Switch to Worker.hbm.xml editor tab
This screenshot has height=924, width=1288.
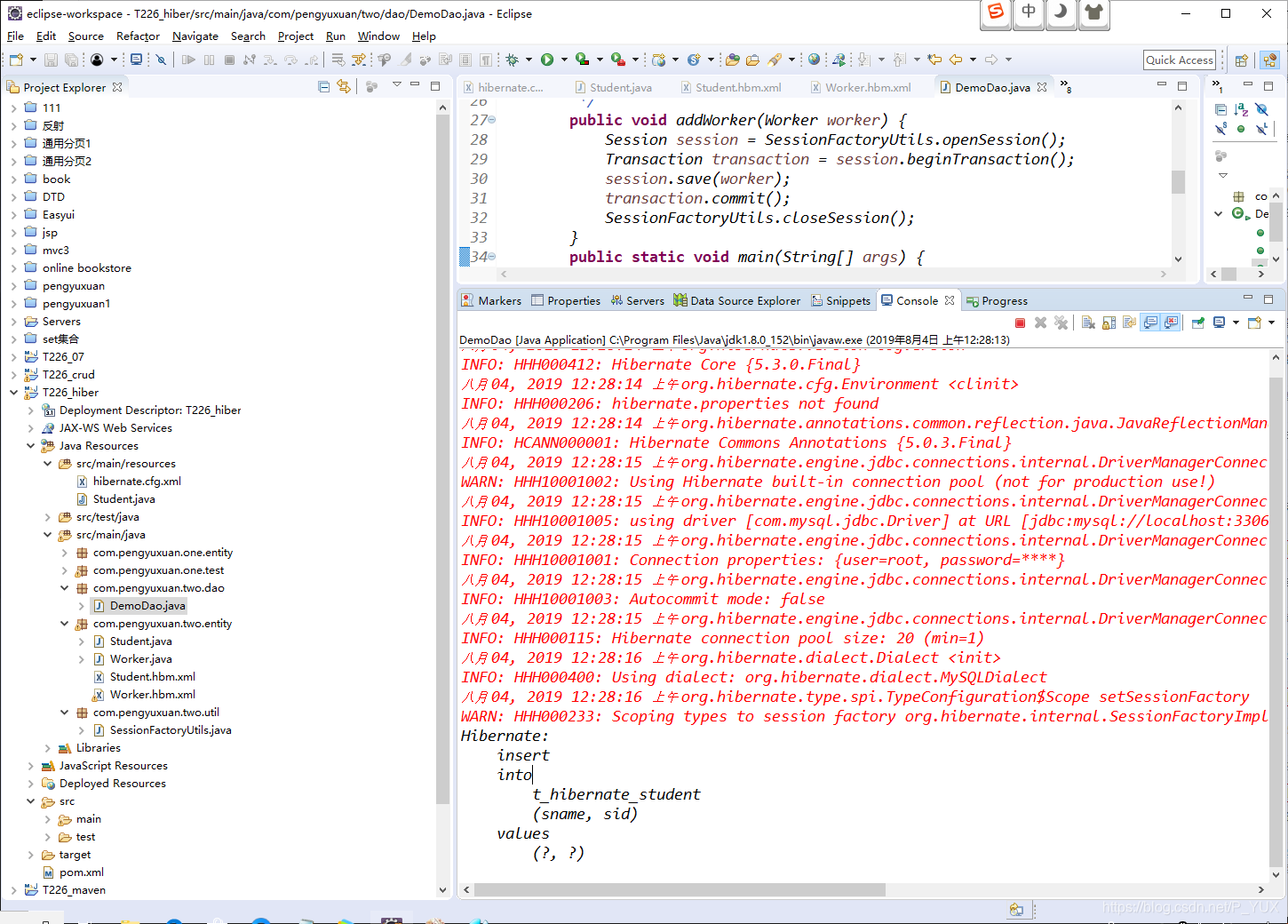[861, 87]
